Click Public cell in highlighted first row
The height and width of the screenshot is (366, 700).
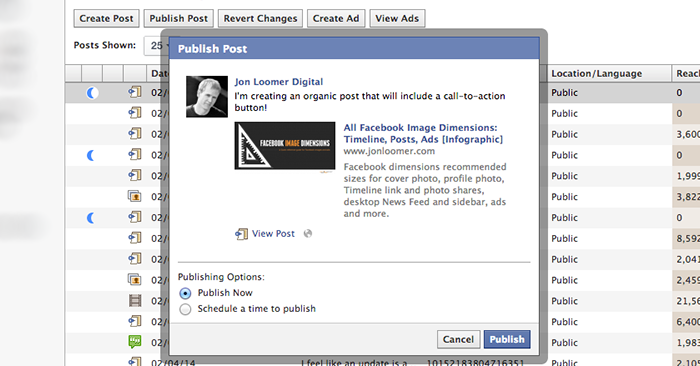coord(564,92)
